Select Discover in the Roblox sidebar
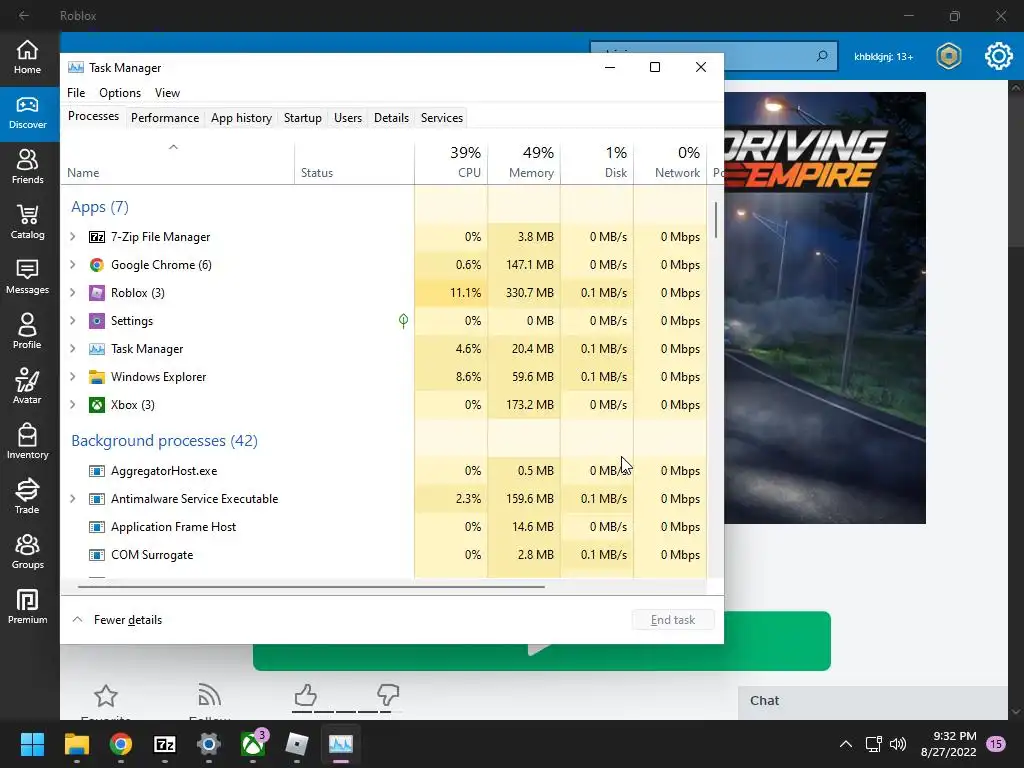The width and height of the screenshot is (1024, 768). coord(27,112)
